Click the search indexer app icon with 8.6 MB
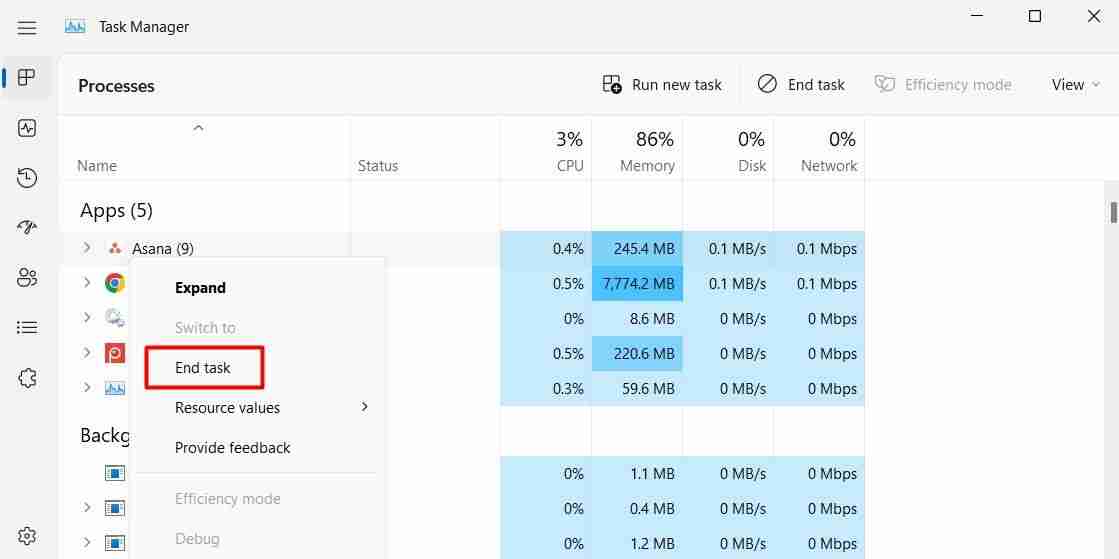Image resolution: width=1119 pixels, height=559 pixels. point(115,318)
